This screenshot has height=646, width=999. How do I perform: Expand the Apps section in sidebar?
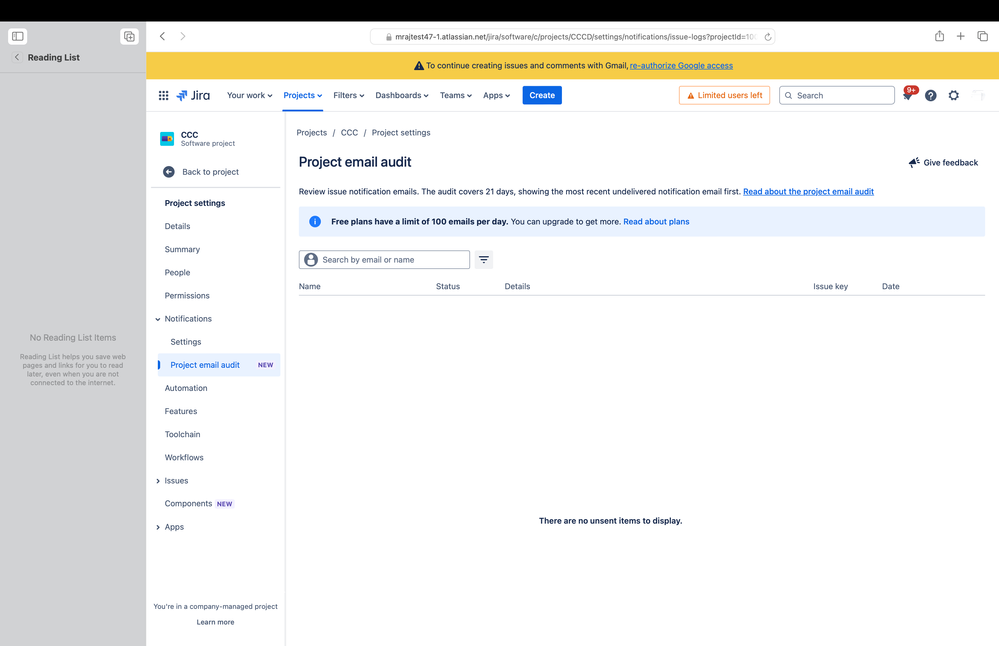pos(157,527)
